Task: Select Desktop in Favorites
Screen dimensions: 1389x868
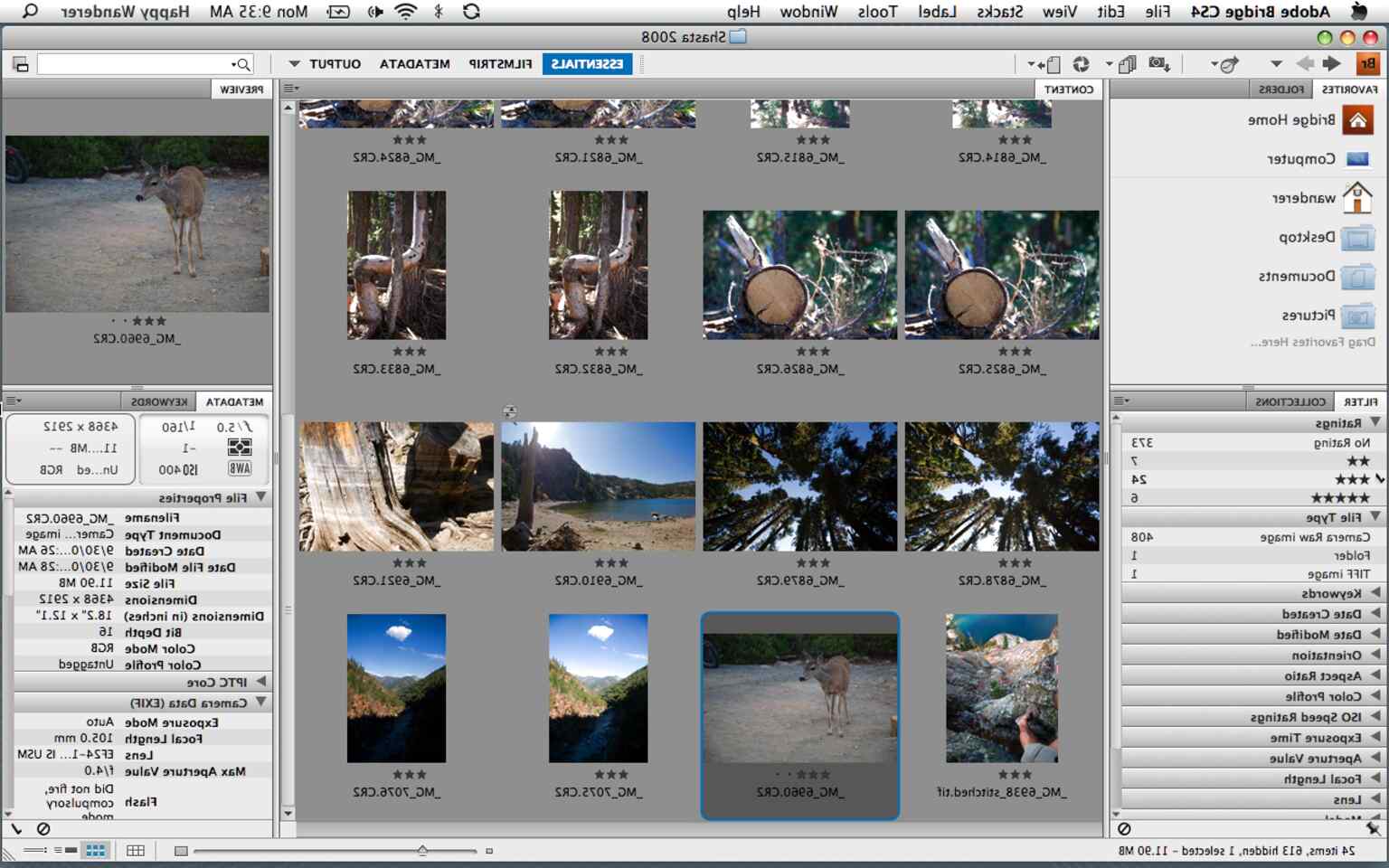Action: pos(1327,237)
